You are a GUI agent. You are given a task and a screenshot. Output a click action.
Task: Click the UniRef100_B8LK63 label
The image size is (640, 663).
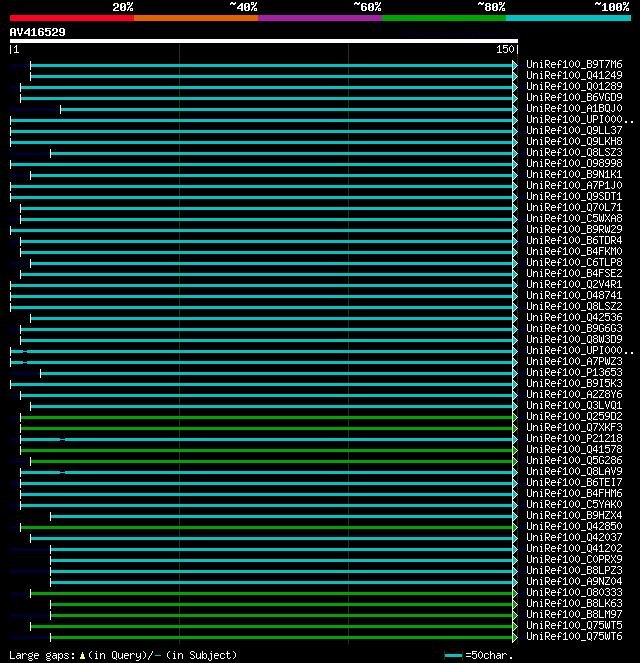[x=574, y=603]
